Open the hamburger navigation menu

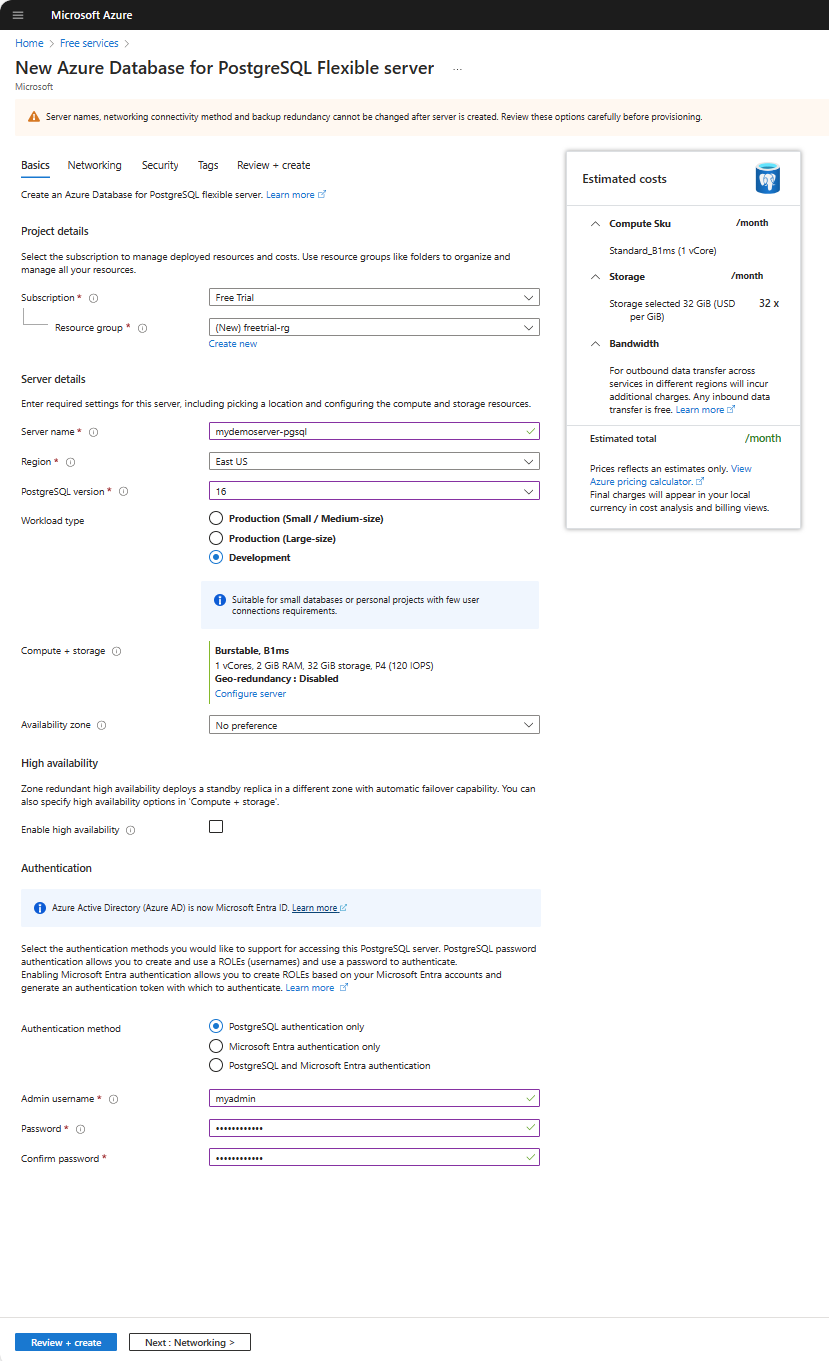16,15
